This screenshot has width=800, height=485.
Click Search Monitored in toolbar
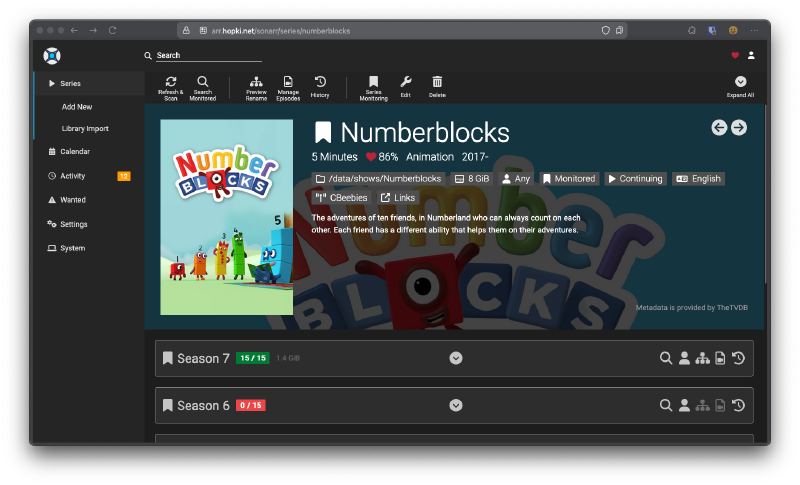tap(202, 85)
